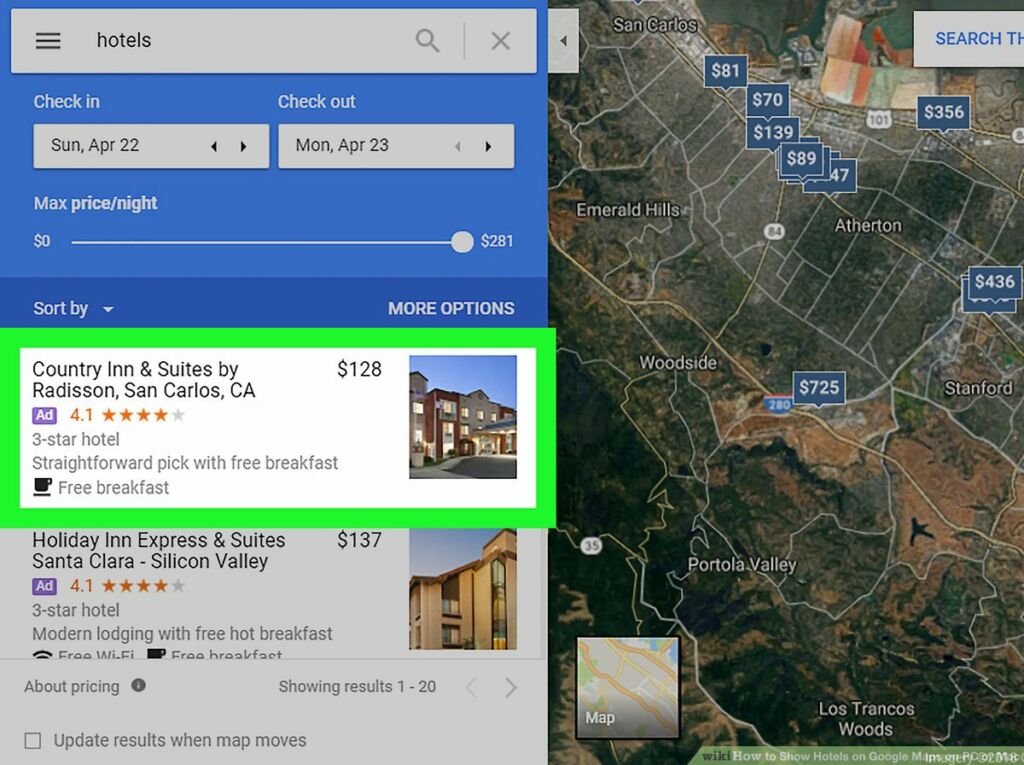Select Country Inn & Suites by Radisson listing

click(278, 427)
